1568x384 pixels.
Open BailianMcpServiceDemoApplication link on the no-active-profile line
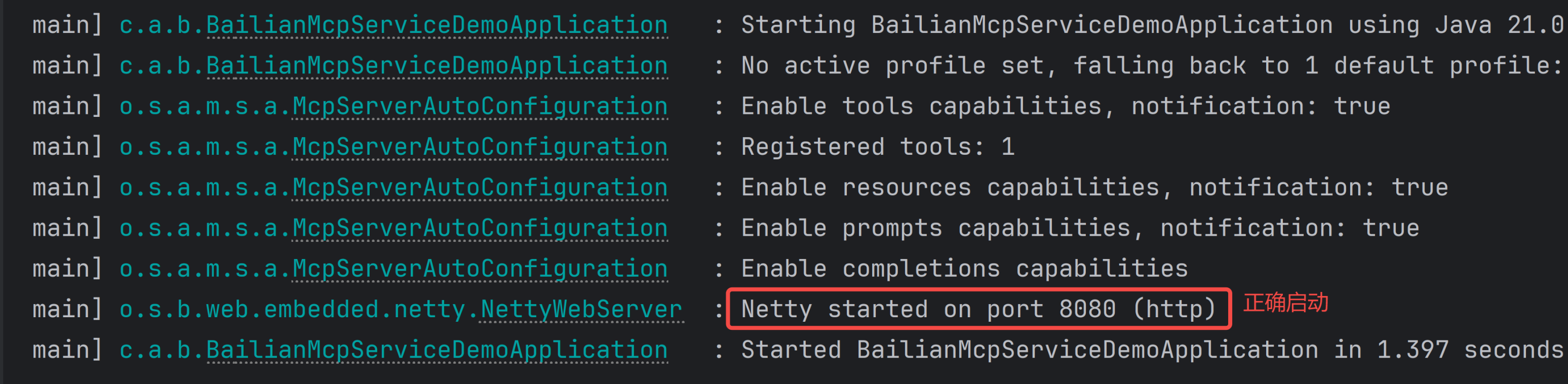click(x=437, y=66)
